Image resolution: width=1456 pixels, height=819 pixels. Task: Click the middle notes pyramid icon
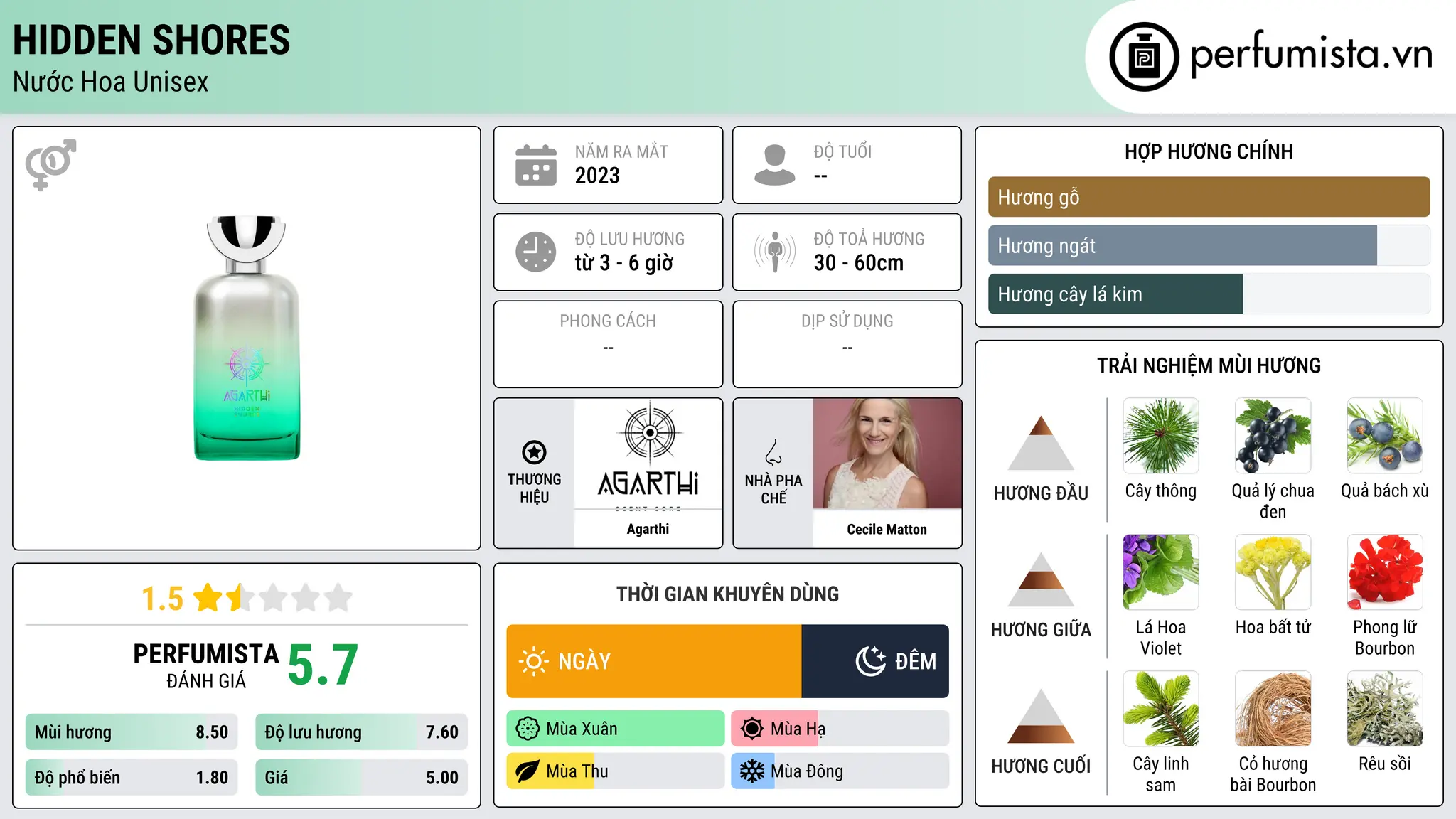[x=1041, y=579]
